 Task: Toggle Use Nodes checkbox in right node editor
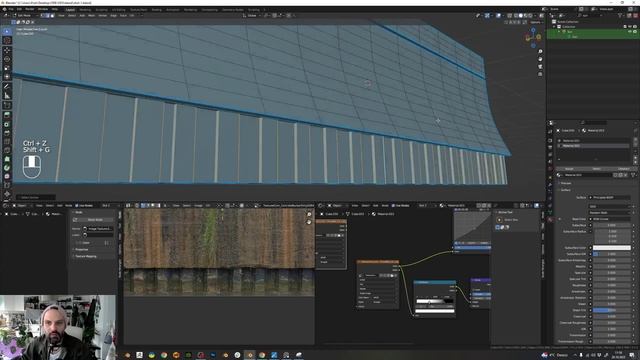394,205
